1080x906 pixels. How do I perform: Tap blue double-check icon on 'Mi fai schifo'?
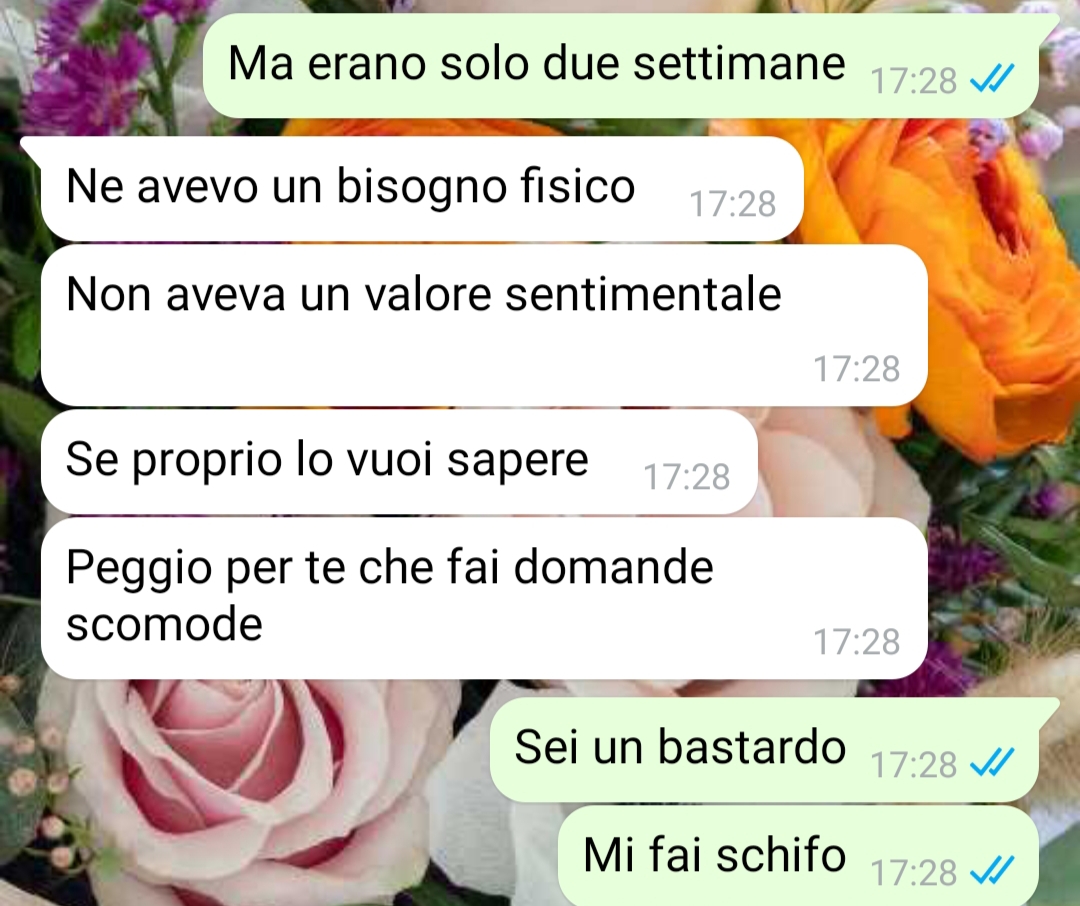click(x=992, y=871)
